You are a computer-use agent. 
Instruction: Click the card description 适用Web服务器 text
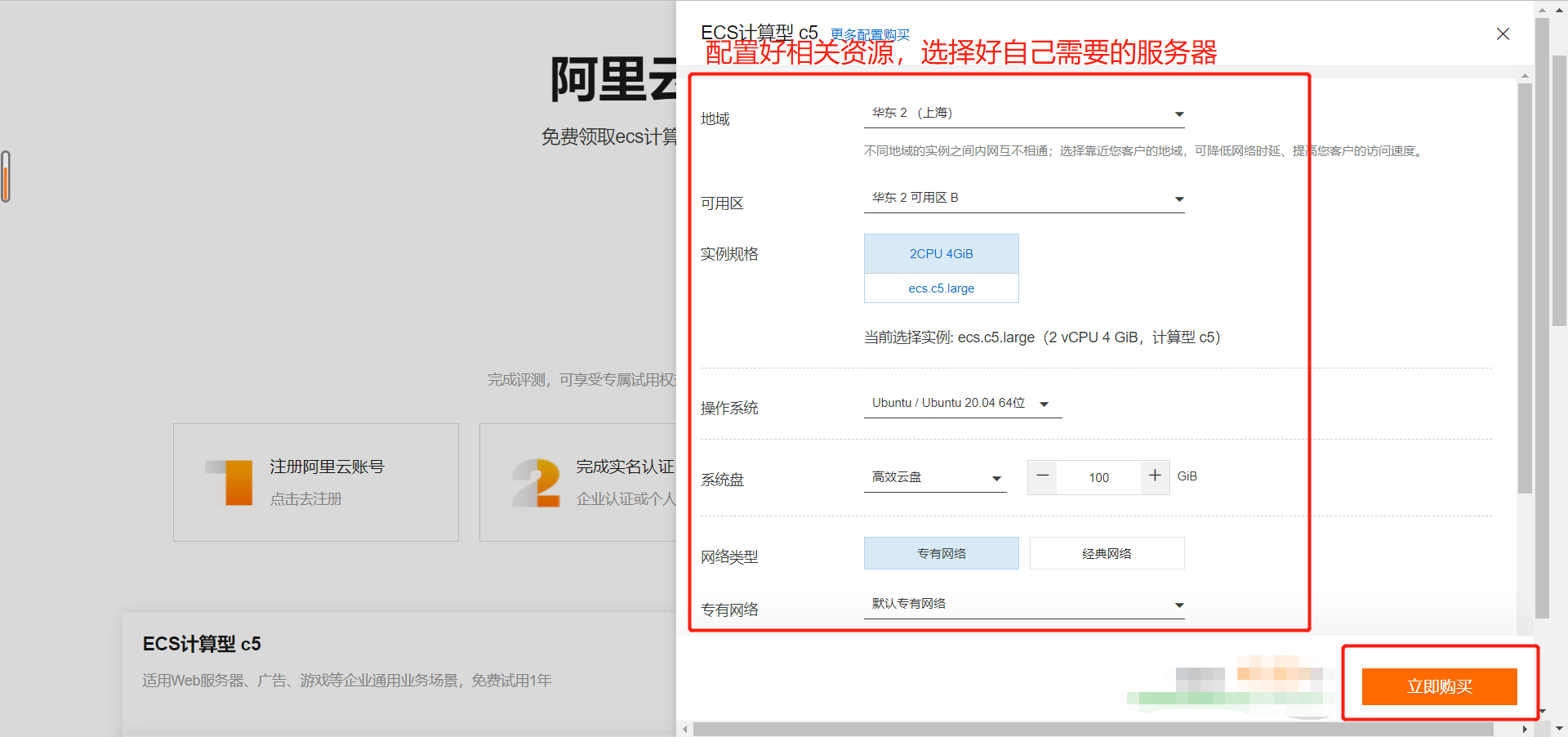347,681
